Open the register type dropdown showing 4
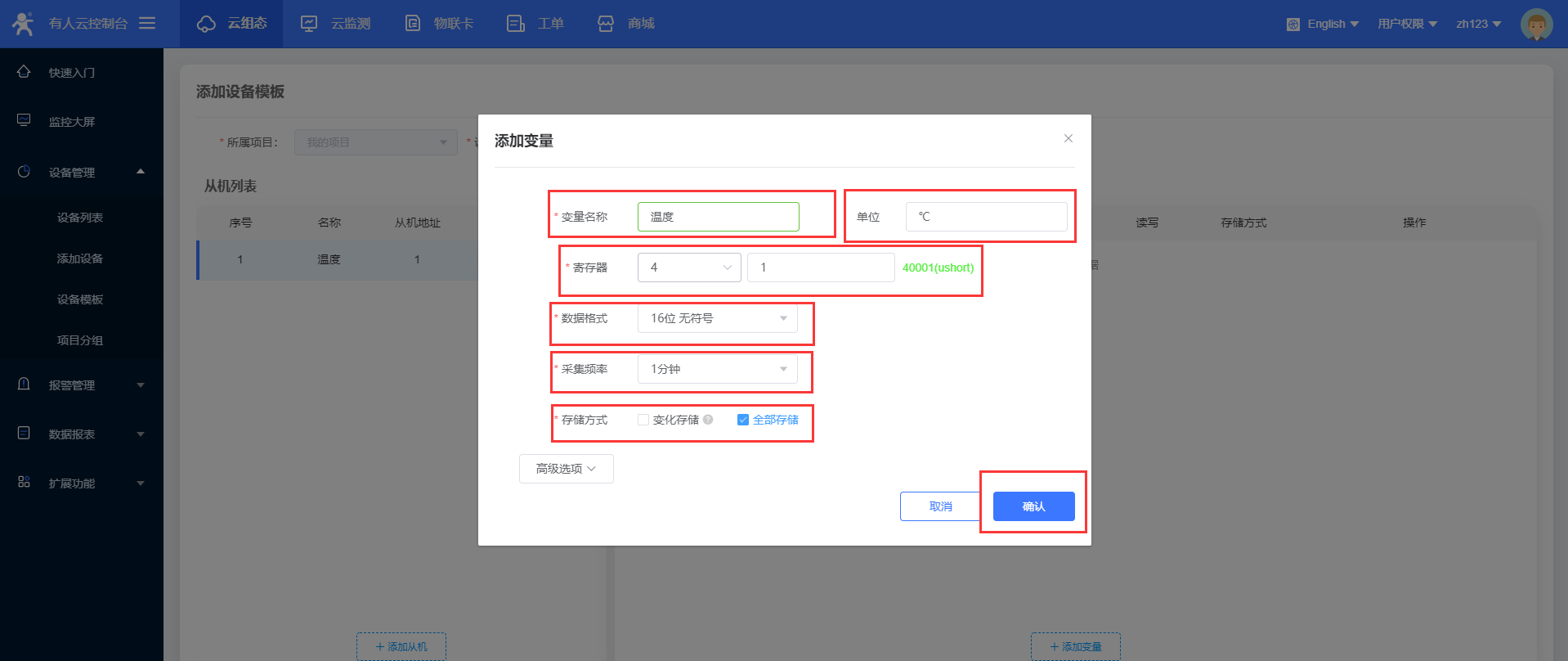 (688, 268)
